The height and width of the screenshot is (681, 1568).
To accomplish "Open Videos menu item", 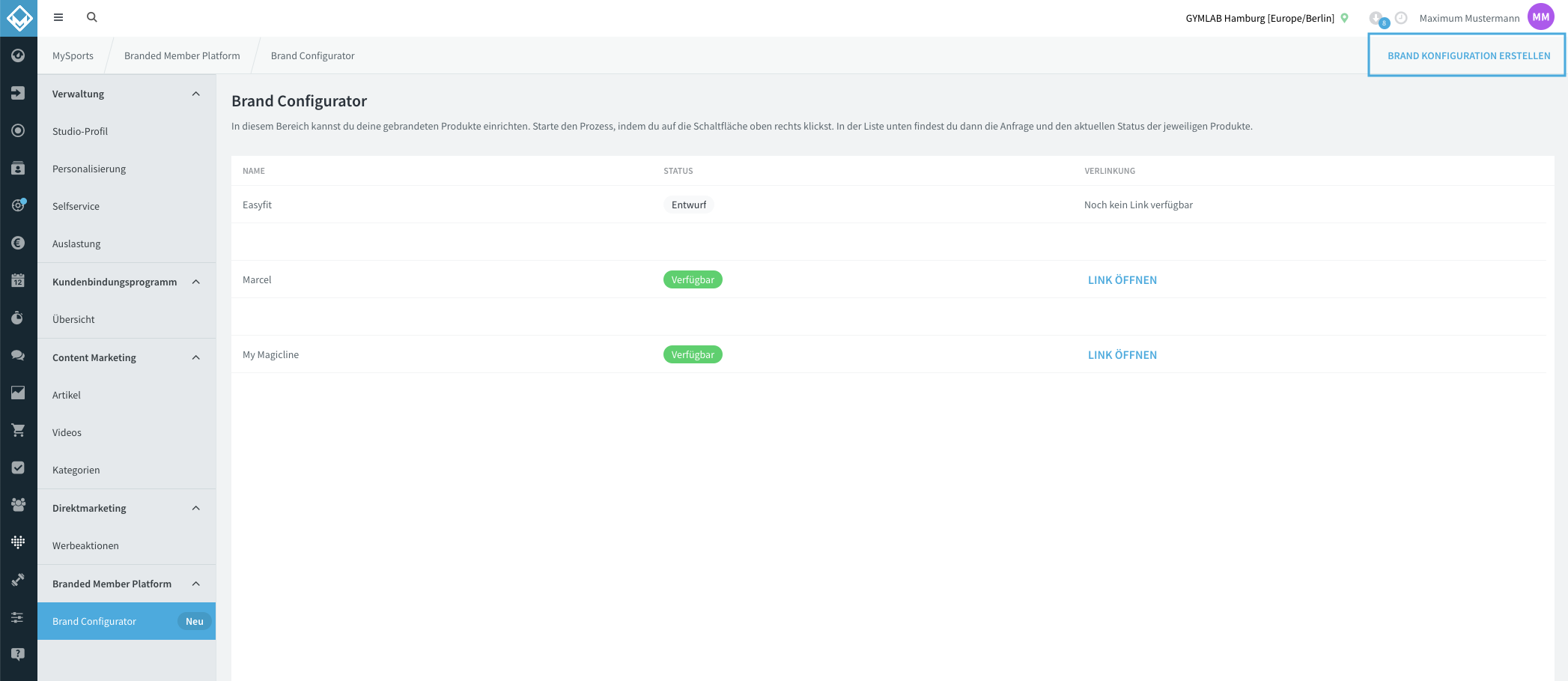I will 127,432.
